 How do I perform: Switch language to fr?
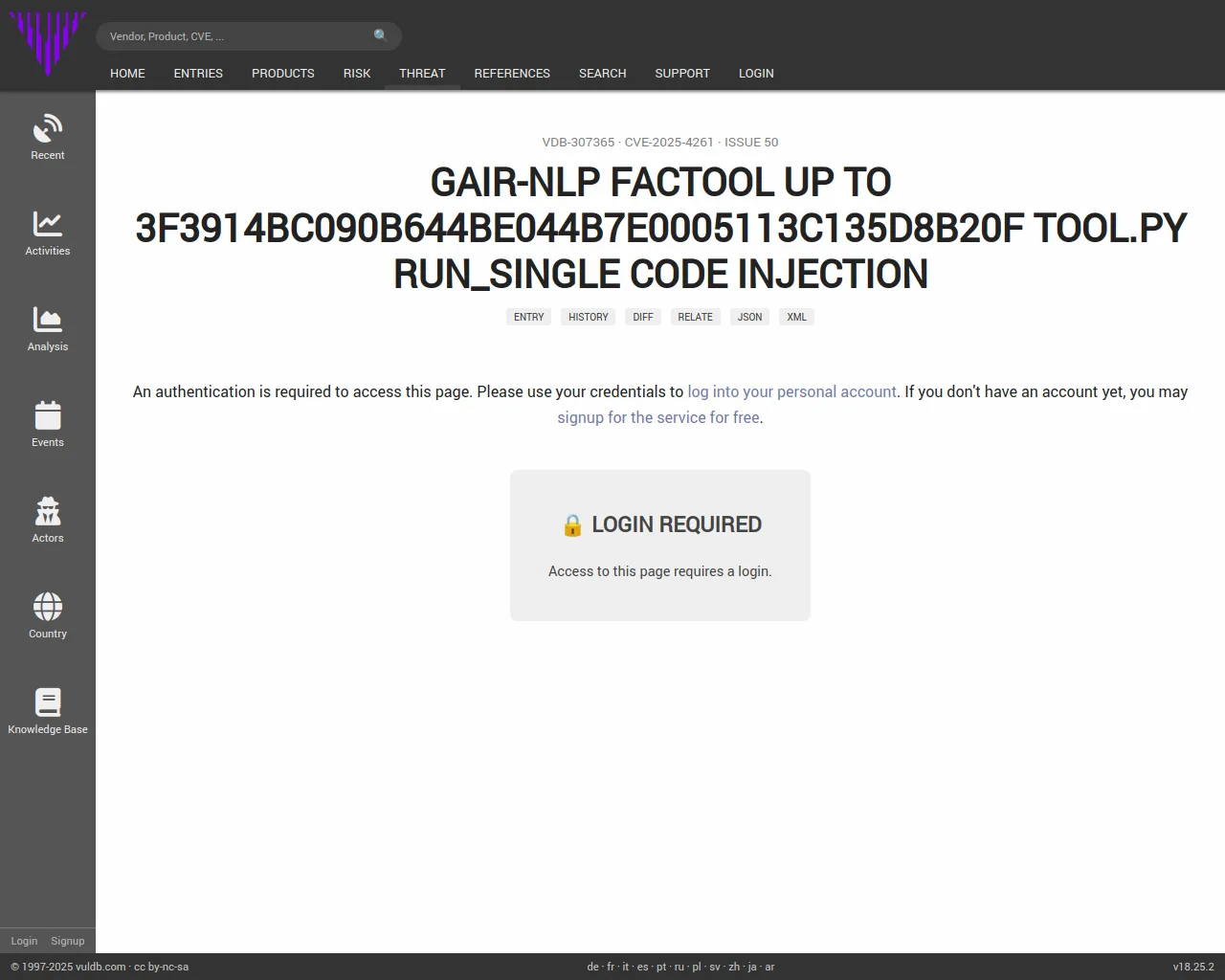[611, 967]
